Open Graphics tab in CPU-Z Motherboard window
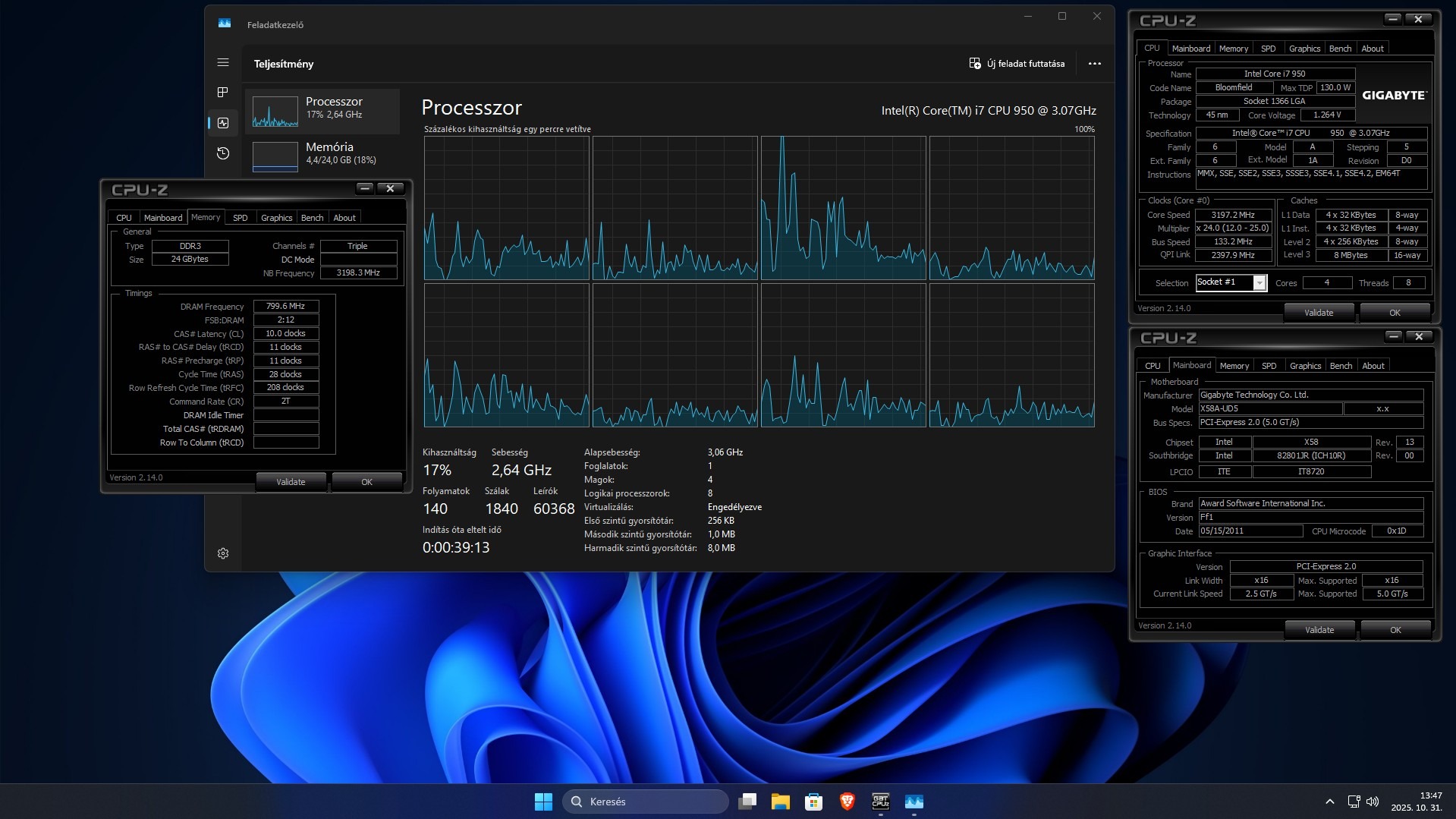Image resolution: width=1456 pixels, height=819 pixels. point(1305,366)
